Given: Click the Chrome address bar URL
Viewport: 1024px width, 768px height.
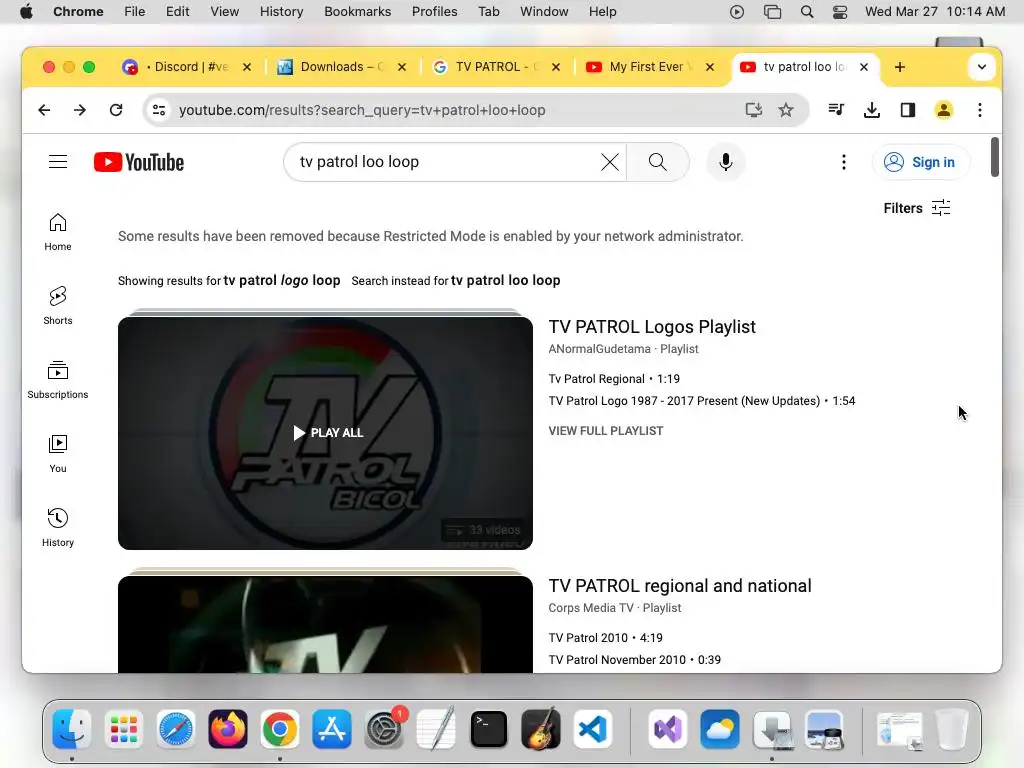Looking at the screenshot, I should click(x=362, y=110).
